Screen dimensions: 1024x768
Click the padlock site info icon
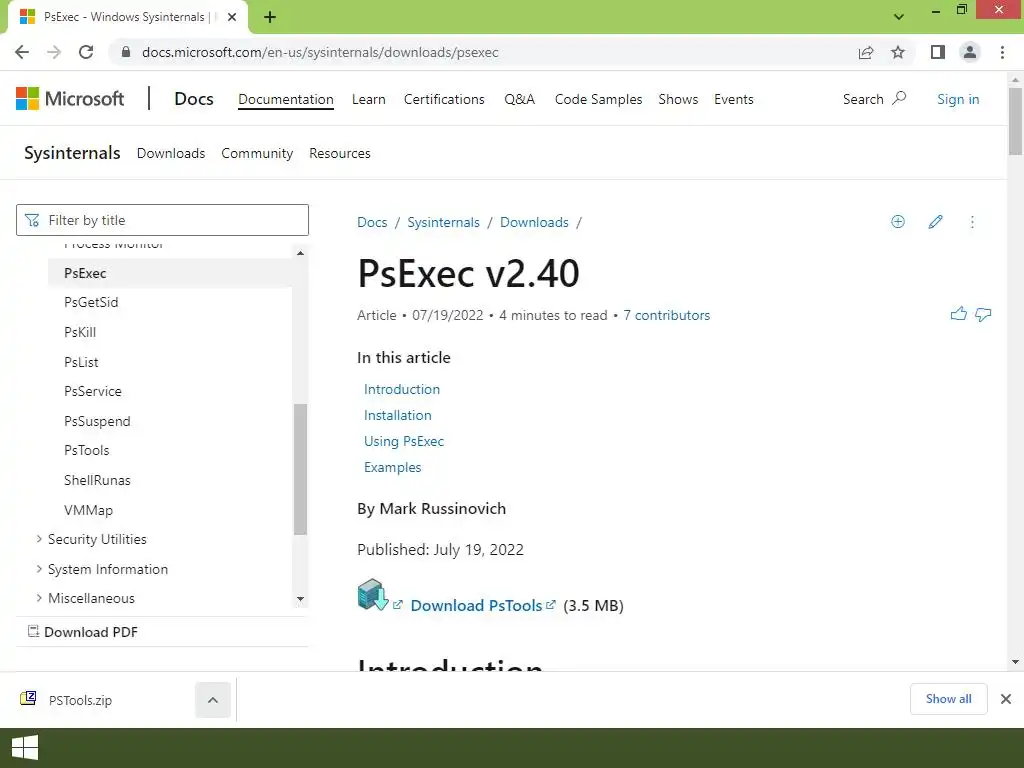pos(126,52)
